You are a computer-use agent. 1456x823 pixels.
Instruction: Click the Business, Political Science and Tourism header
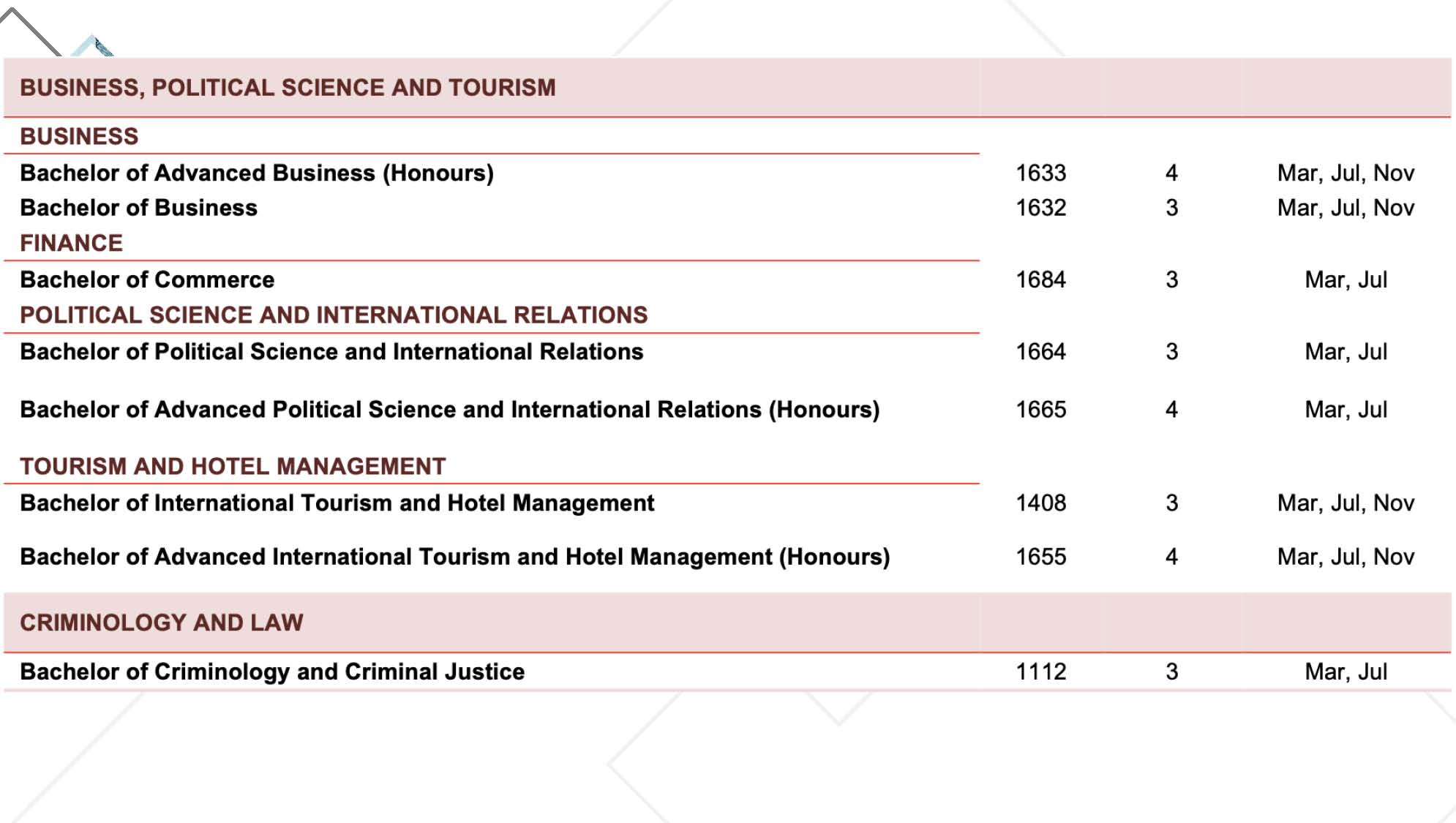[x=288, y=88]
